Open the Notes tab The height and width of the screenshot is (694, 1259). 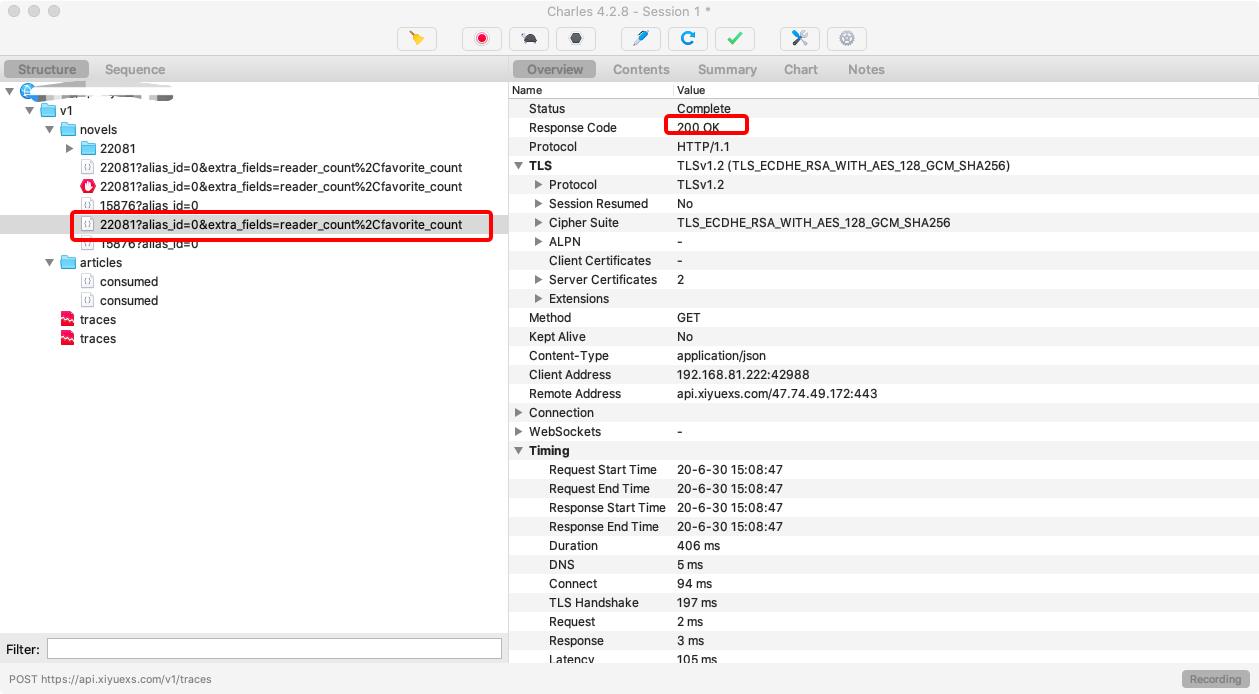(866, 69)
